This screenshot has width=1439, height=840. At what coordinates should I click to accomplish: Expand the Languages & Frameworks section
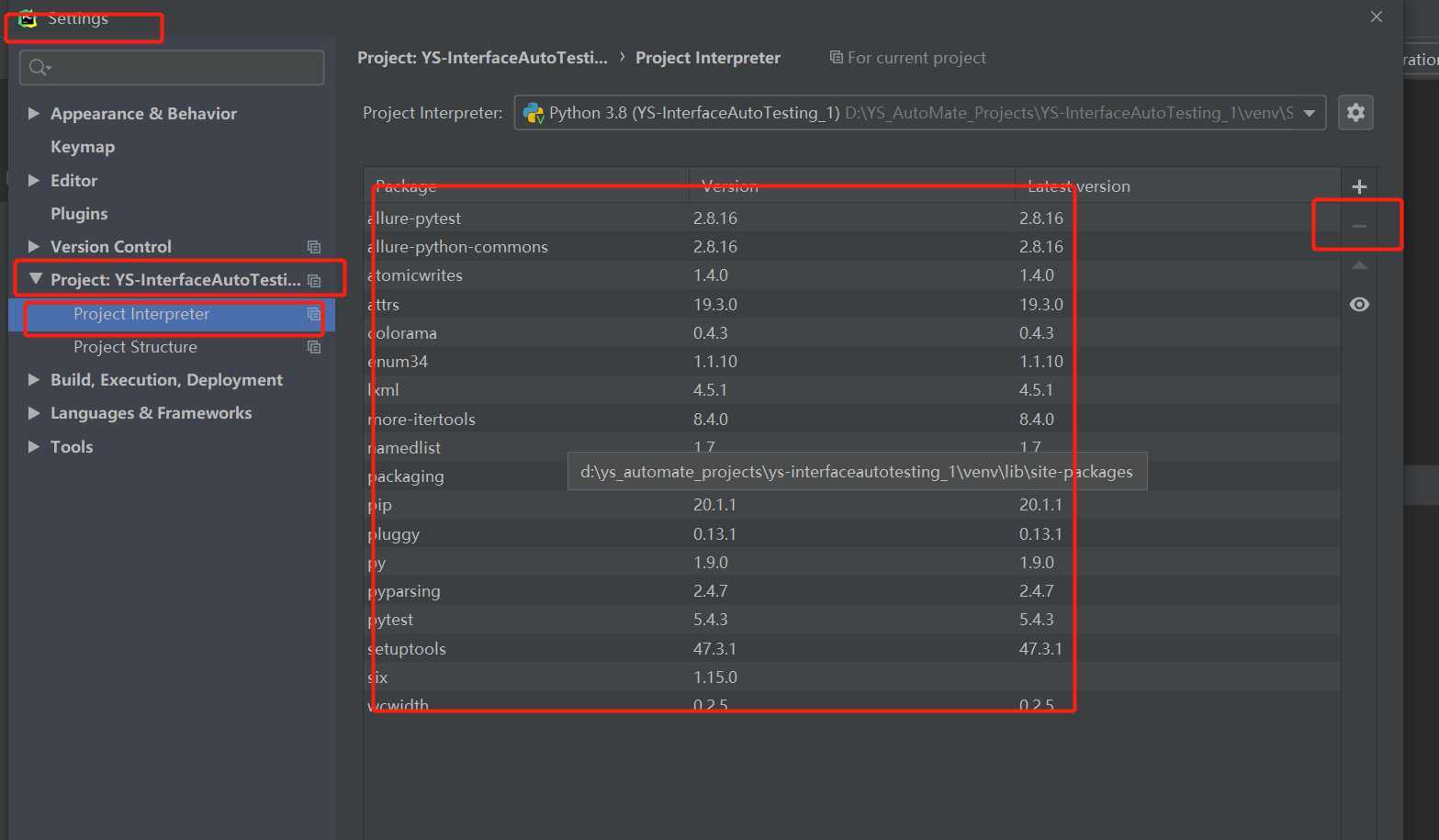click(x=34, y=413)
